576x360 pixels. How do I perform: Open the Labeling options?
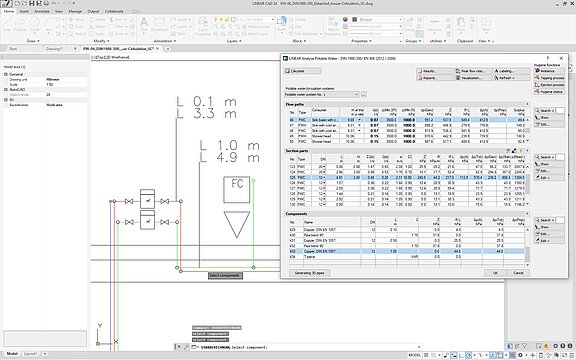click(511, 71)
